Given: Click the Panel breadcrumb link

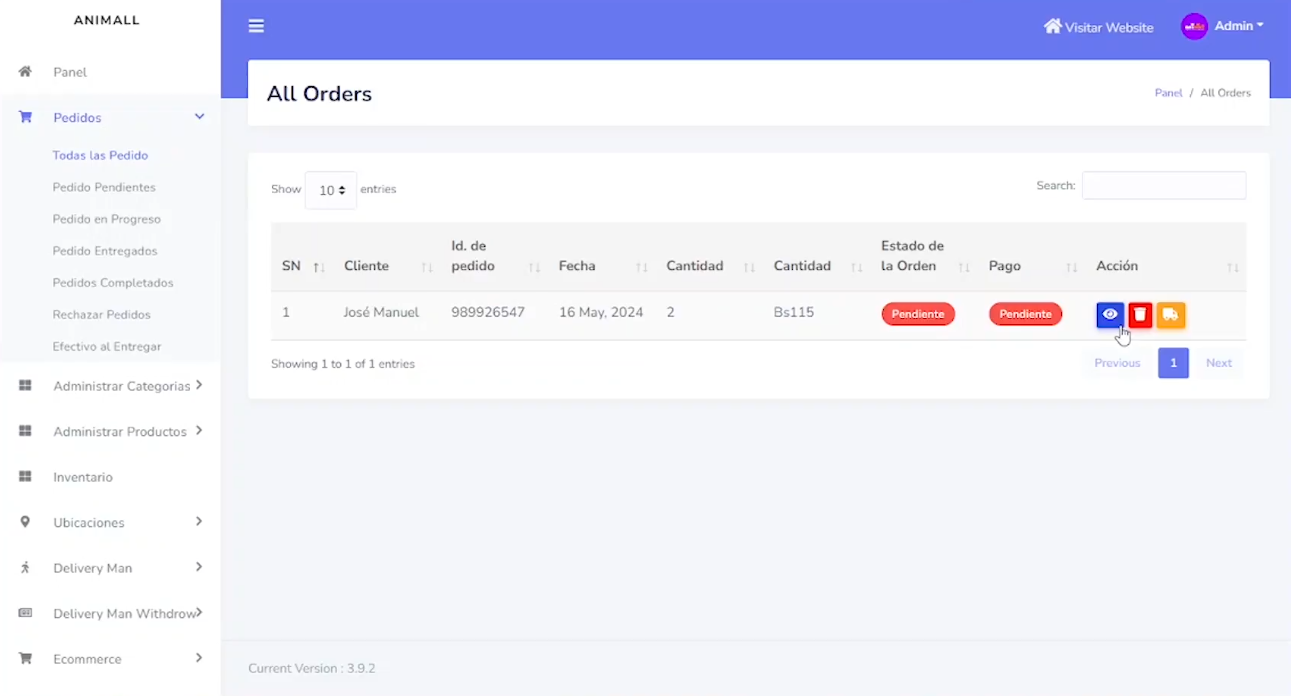Looking at the screenshot, I should pos(1168,93).
